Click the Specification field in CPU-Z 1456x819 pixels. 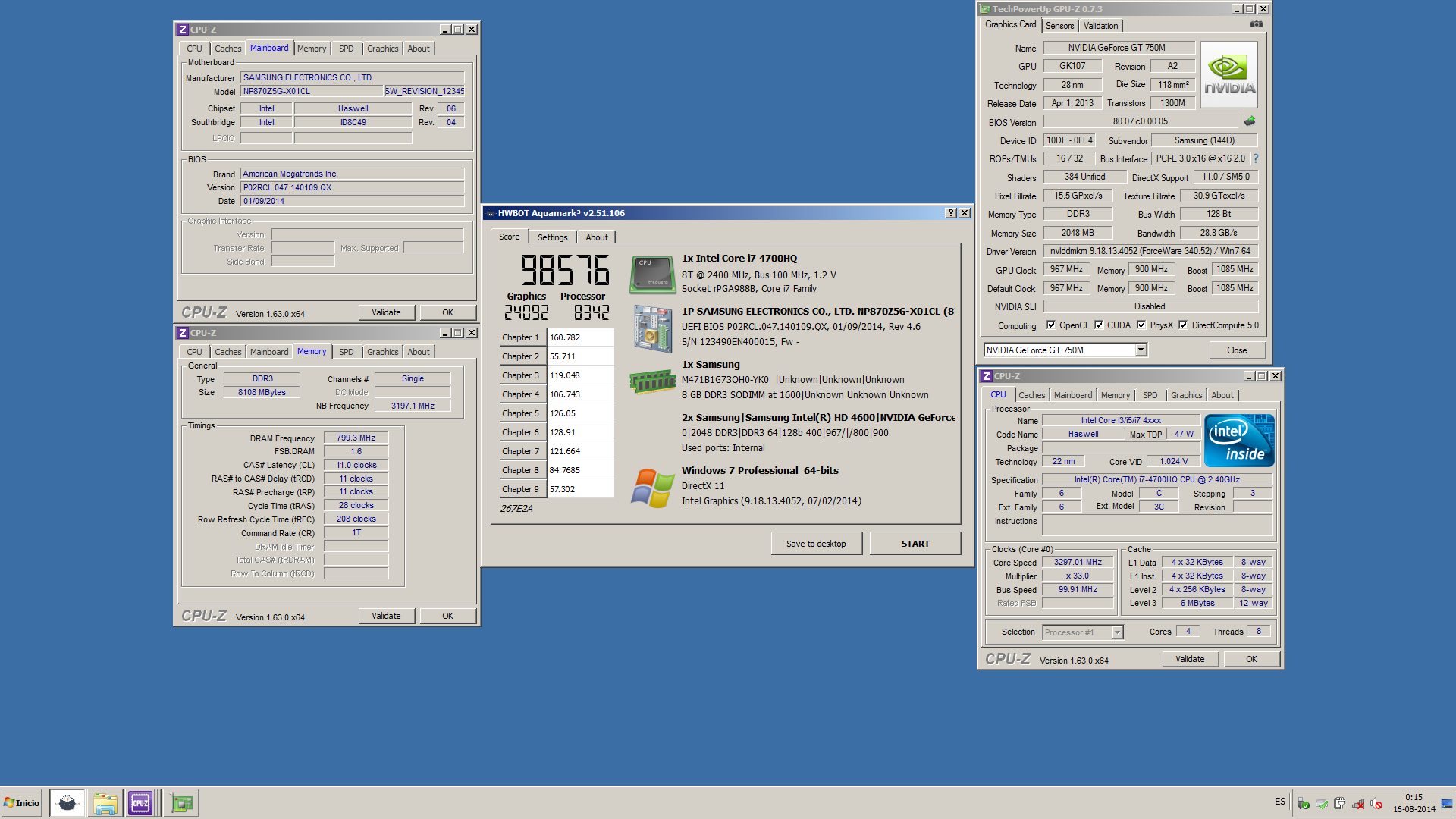[x=1156, y=479]
